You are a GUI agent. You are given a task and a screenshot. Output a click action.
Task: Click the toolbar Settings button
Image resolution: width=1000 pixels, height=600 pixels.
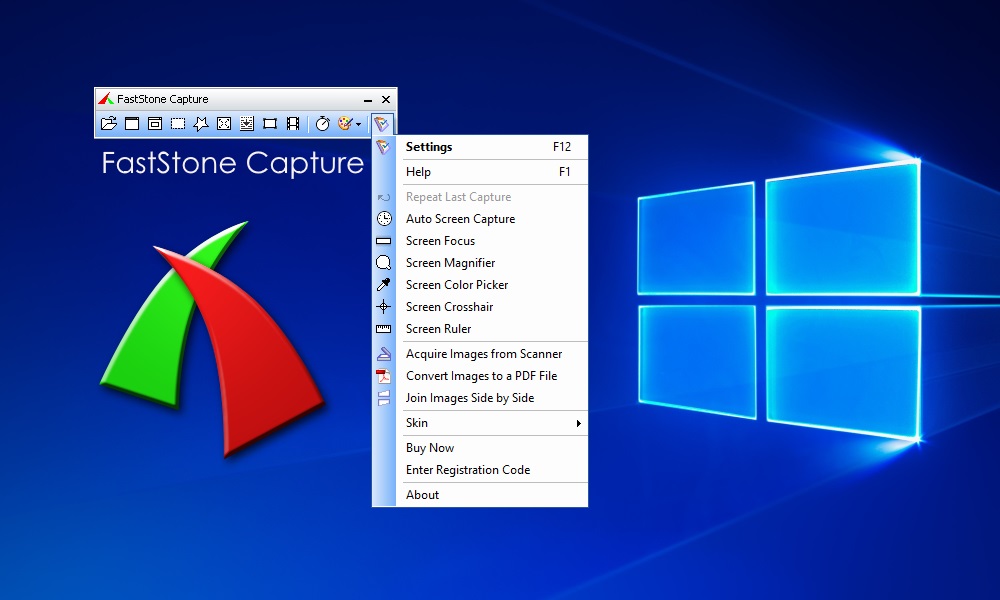[382, 123]
